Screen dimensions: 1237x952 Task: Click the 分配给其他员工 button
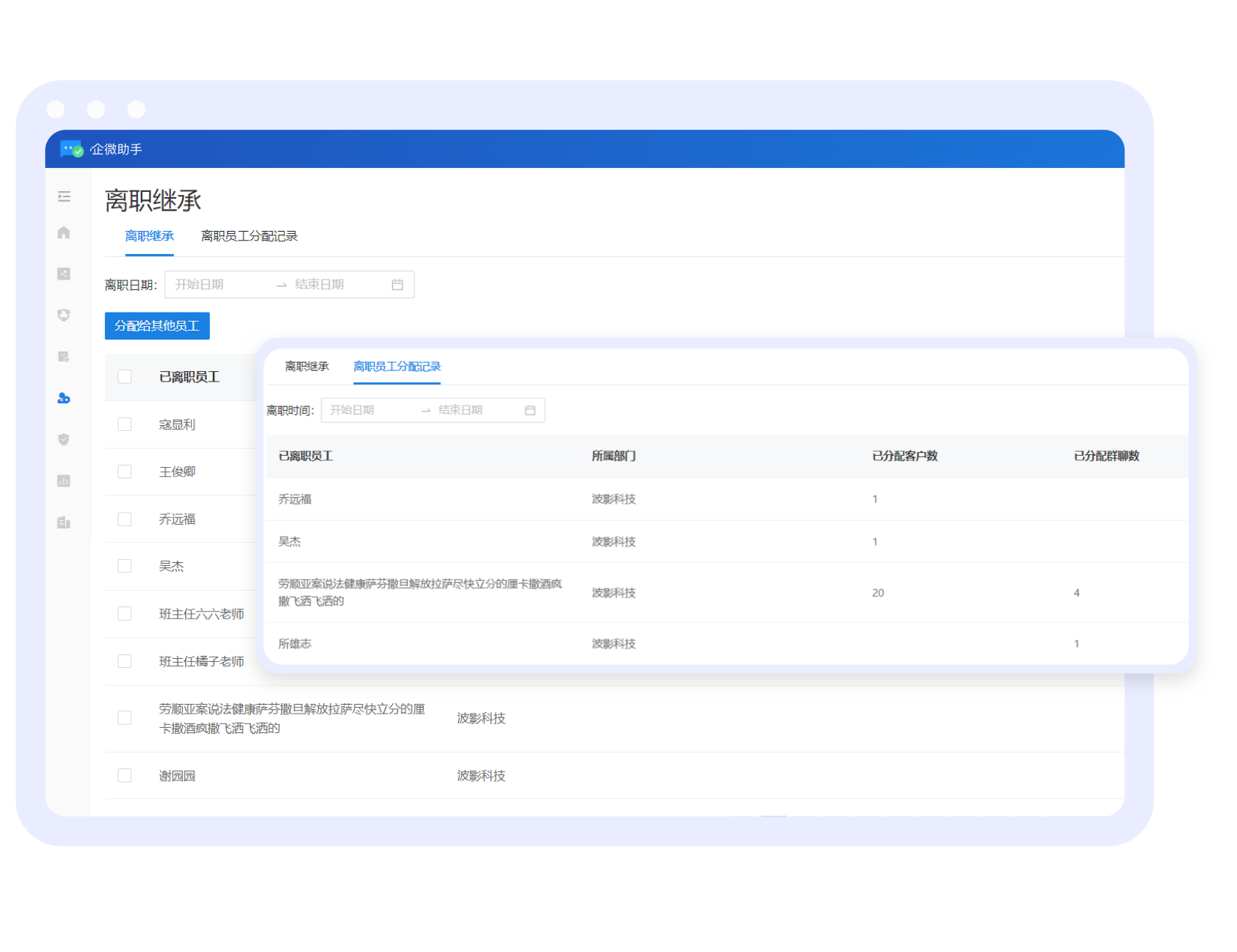coord(157,326)
